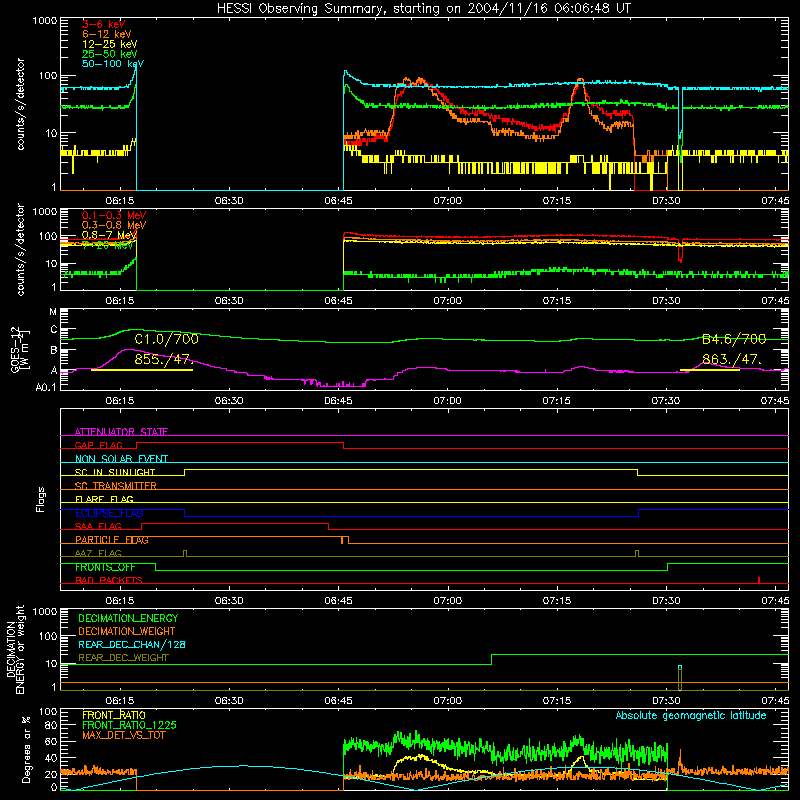
Task: Click the yellow flare bar under 863./47.
Action: pos(710,370)
